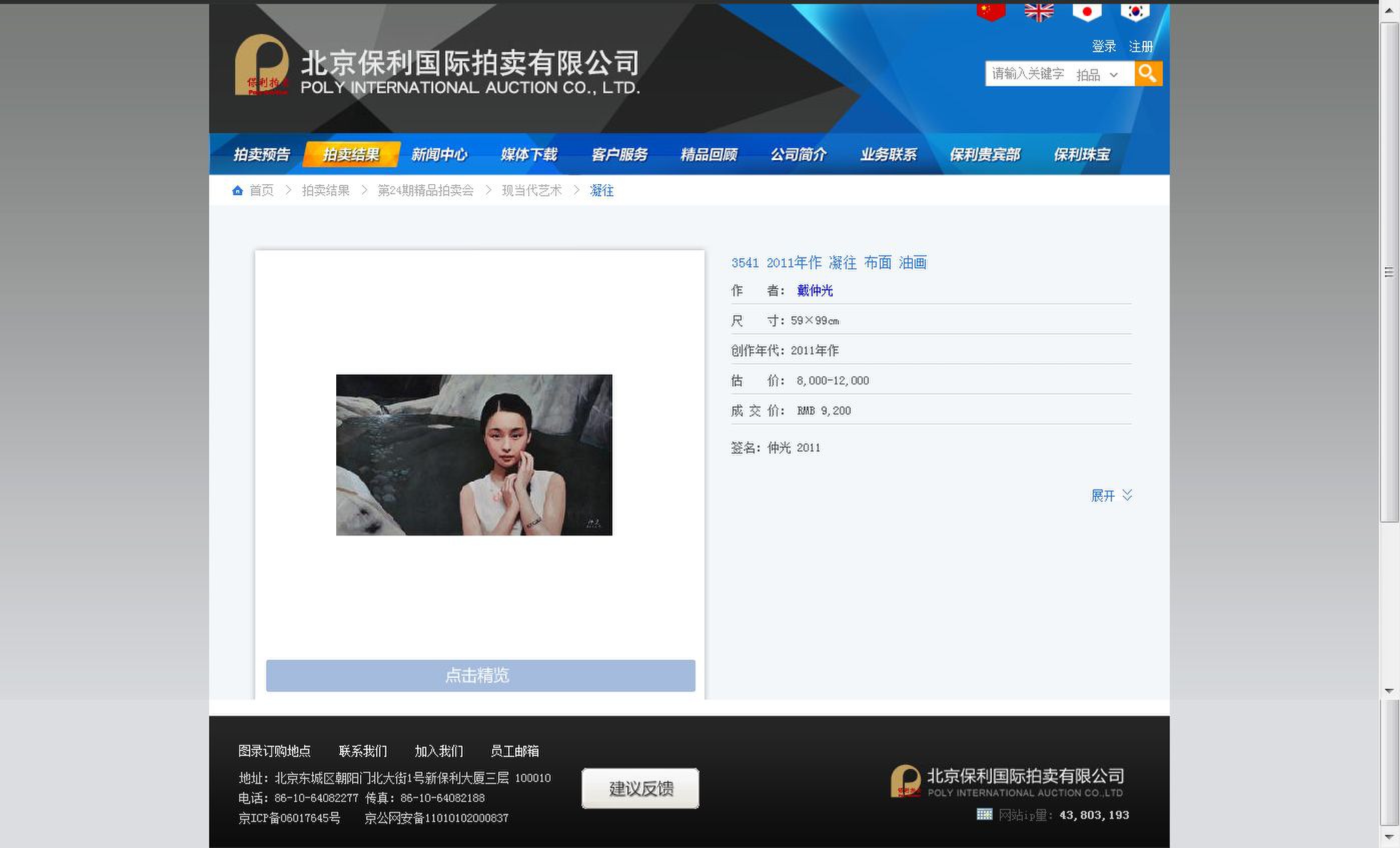Open the 业务联系 menu item
Image resolution: width=1400 pixels, height=848 pixels.
coord(888,155)
